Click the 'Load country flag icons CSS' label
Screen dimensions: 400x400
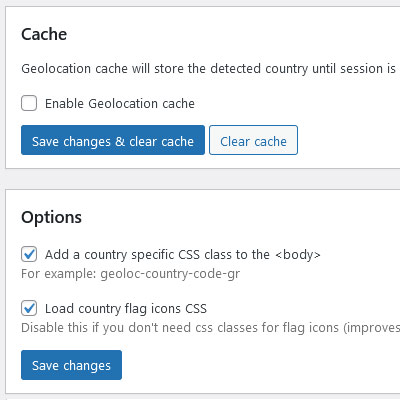126,309
